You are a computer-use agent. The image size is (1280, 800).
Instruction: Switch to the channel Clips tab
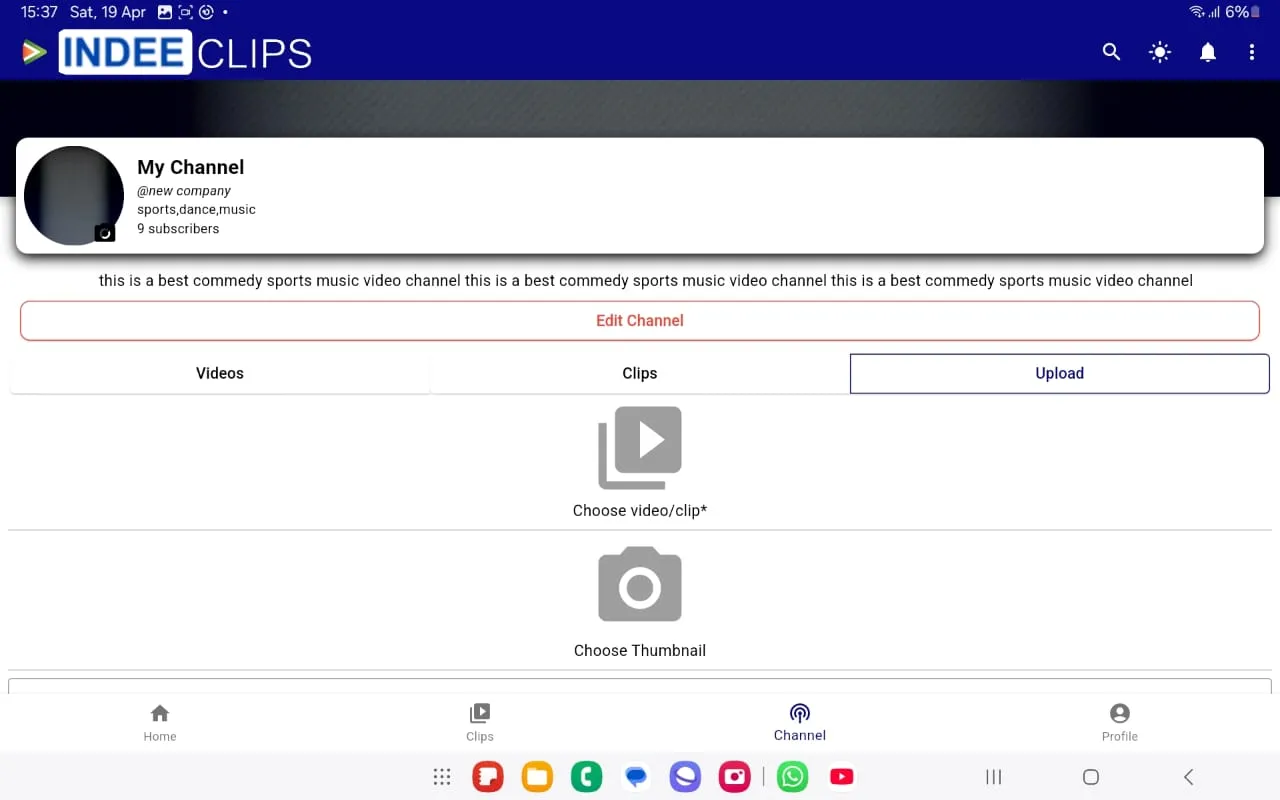(640, 373)
